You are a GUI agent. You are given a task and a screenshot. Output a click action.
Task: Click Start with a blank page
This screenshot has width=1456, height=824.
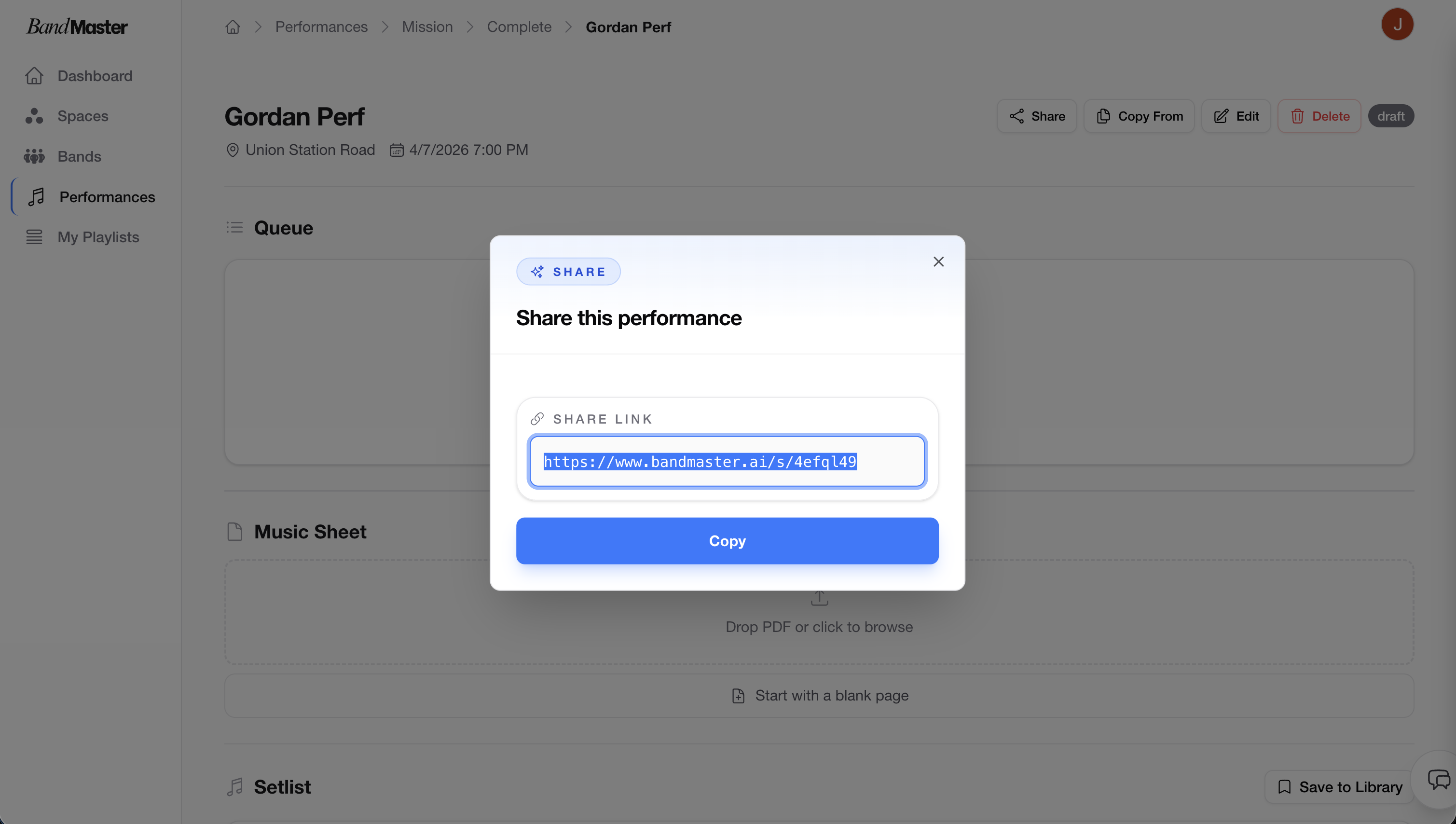coord(819,696)
